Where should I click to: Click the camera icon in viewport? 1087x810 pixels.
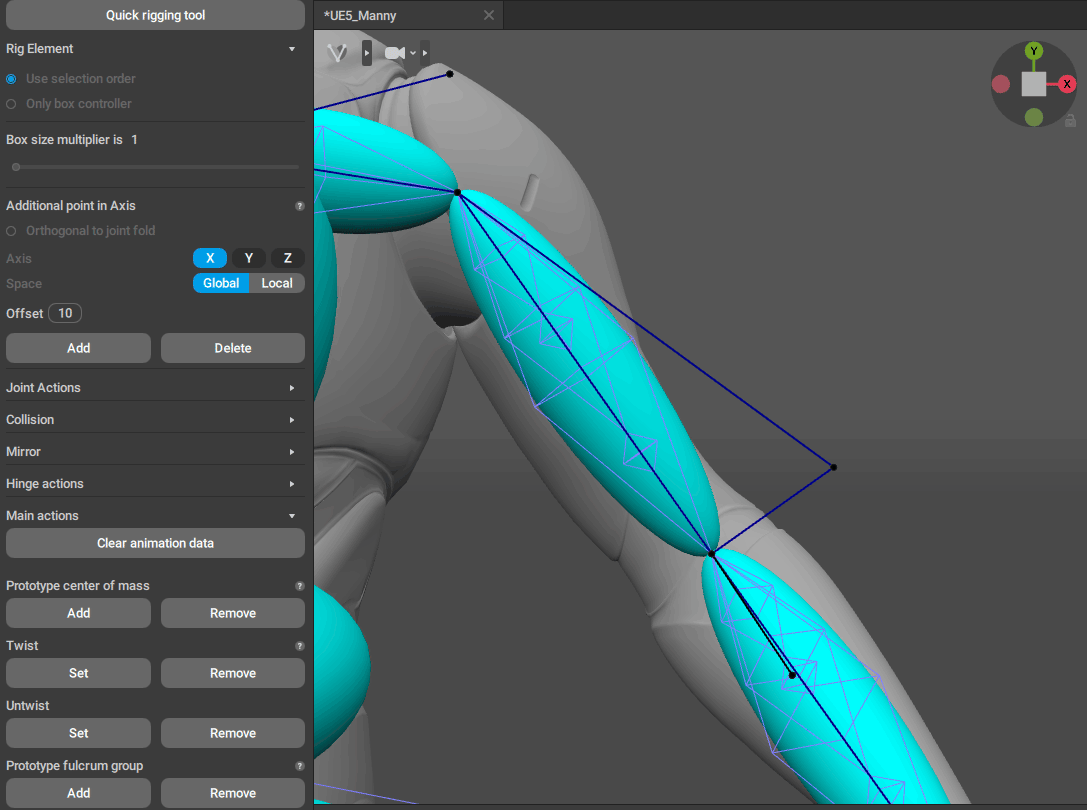pos(395,53)
